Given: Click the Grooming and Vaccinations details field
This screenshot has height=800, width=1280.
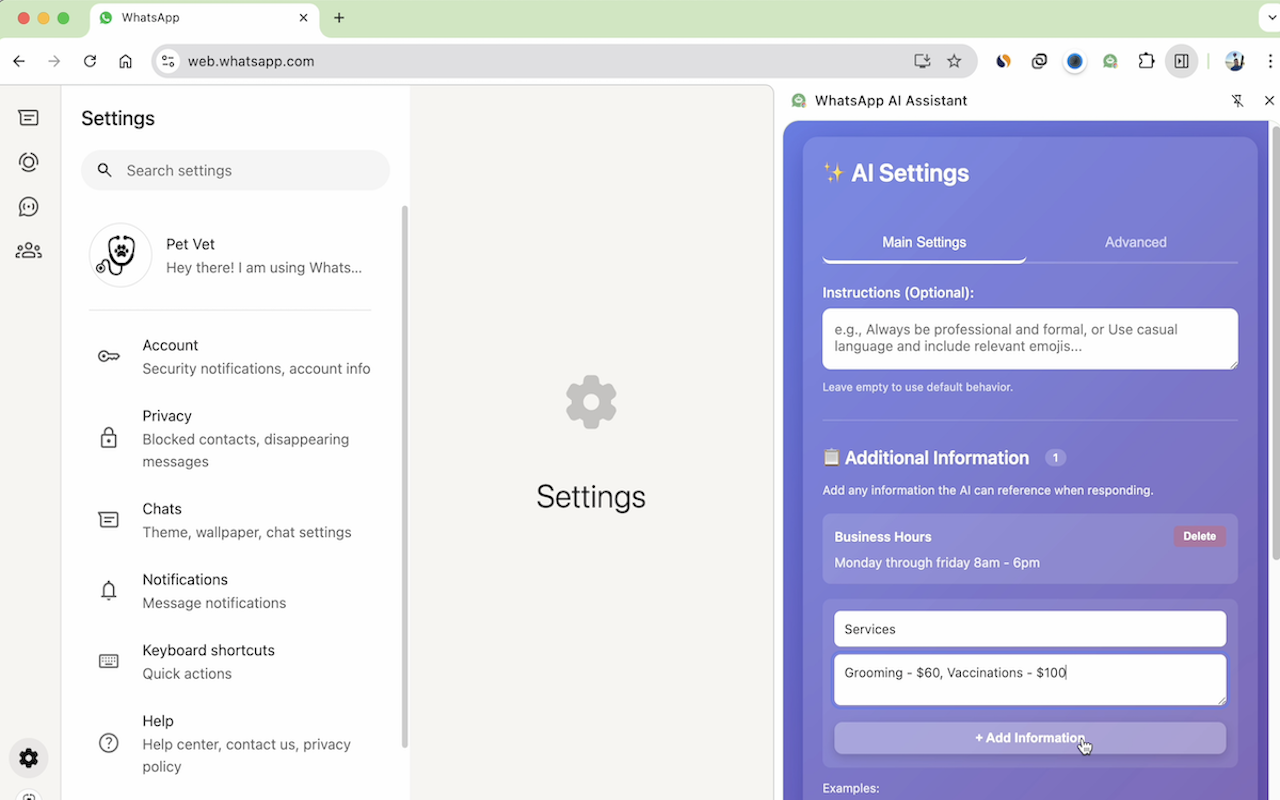Looking at the screenshot, I should coord(1030,680).
